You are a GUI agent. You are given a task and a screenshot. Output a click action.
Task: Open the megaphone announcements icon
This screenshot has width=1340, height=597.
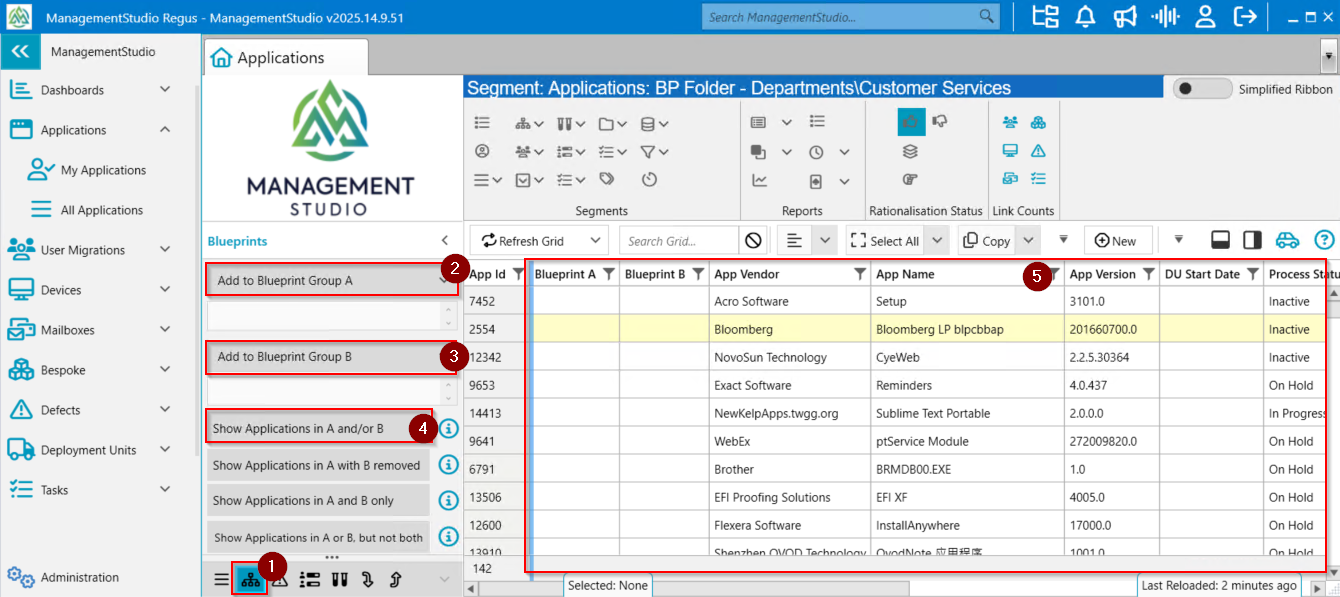[x=1125, y=16]
